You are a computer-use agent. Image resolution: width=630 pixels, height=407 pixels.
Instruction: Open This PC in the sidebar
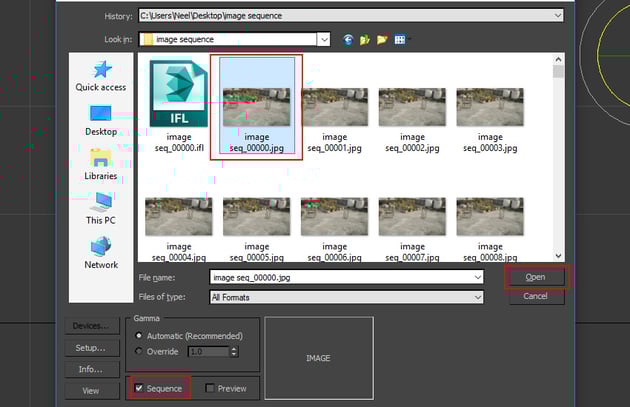pos(101,209)
